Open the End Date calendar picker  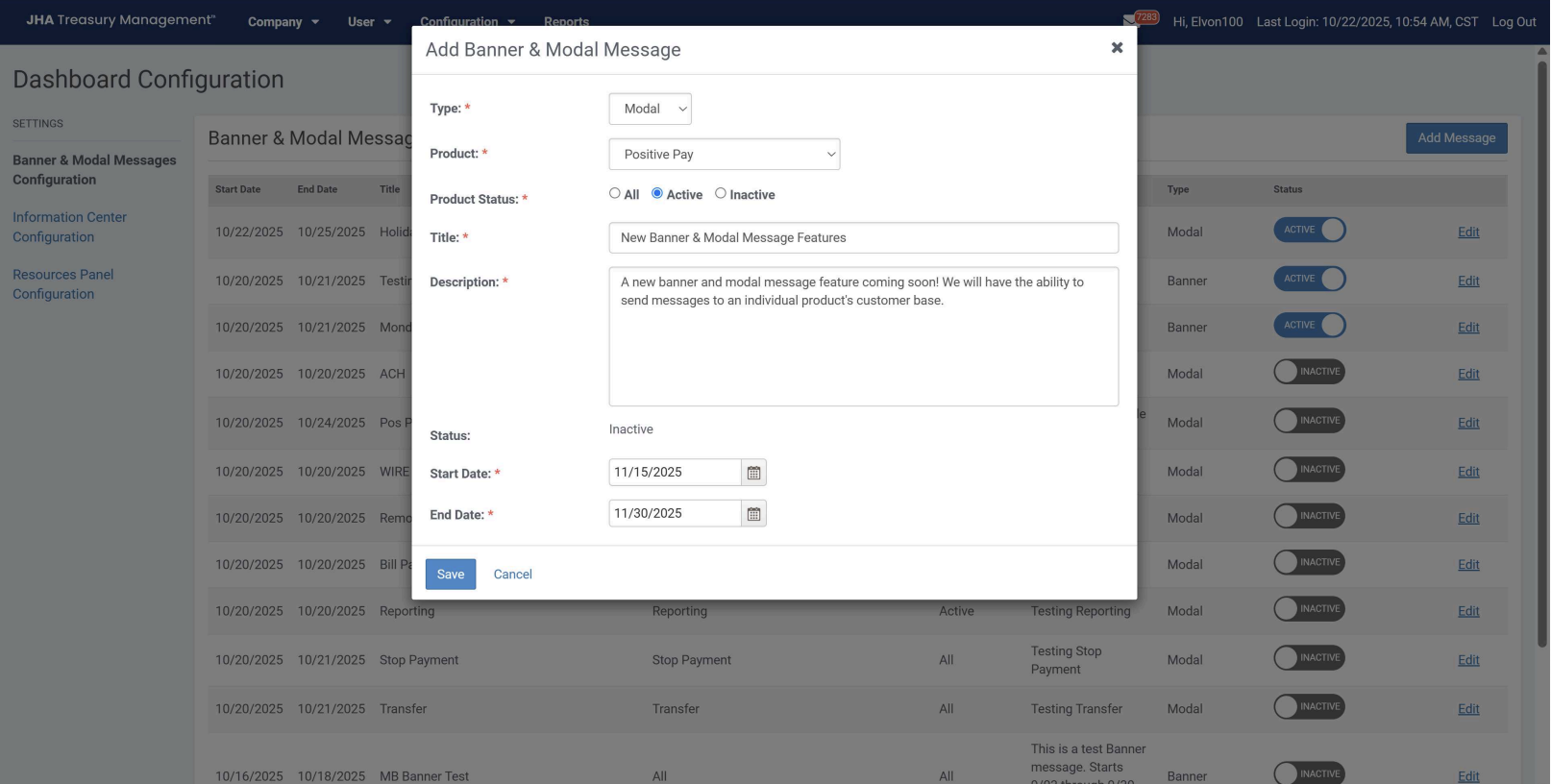[x=753, y=514]
